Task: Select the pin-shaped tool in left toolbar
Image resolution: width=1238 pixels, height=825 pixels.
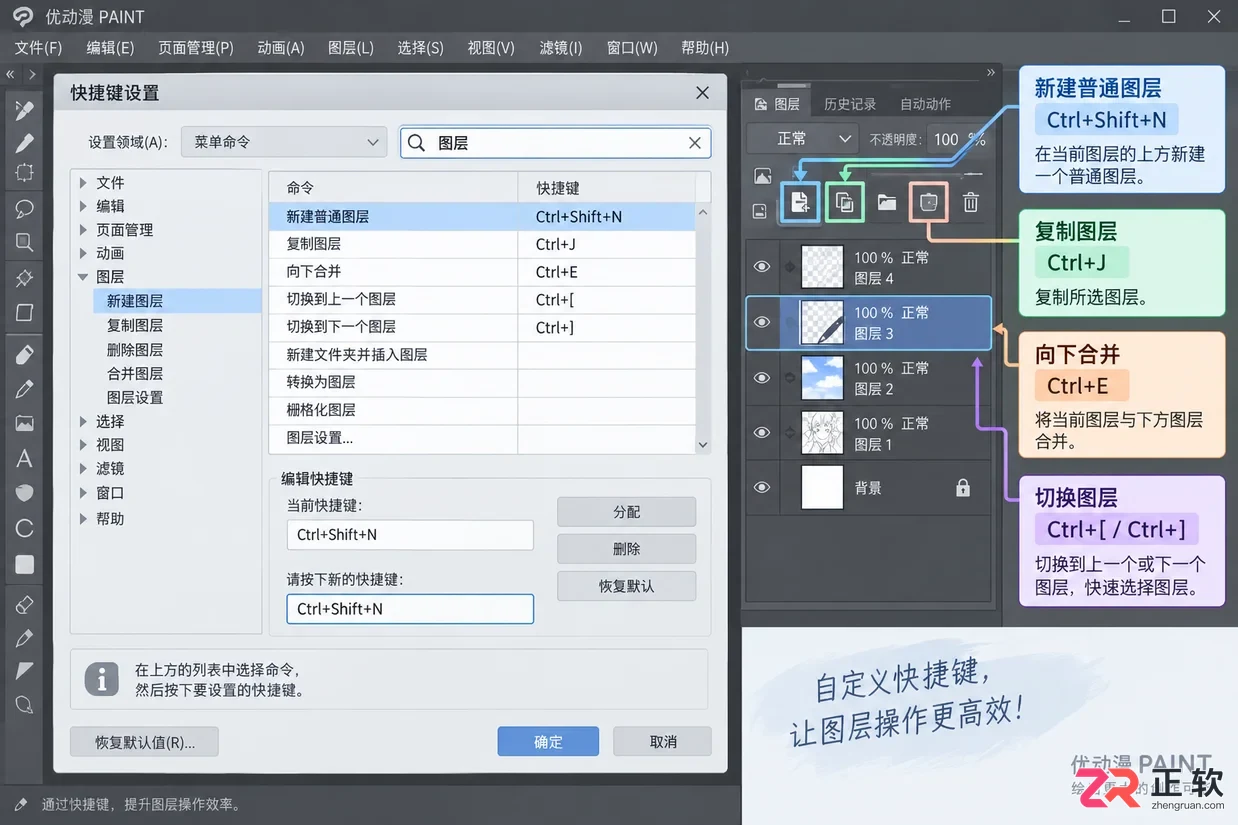Action: tap(24, 278)
